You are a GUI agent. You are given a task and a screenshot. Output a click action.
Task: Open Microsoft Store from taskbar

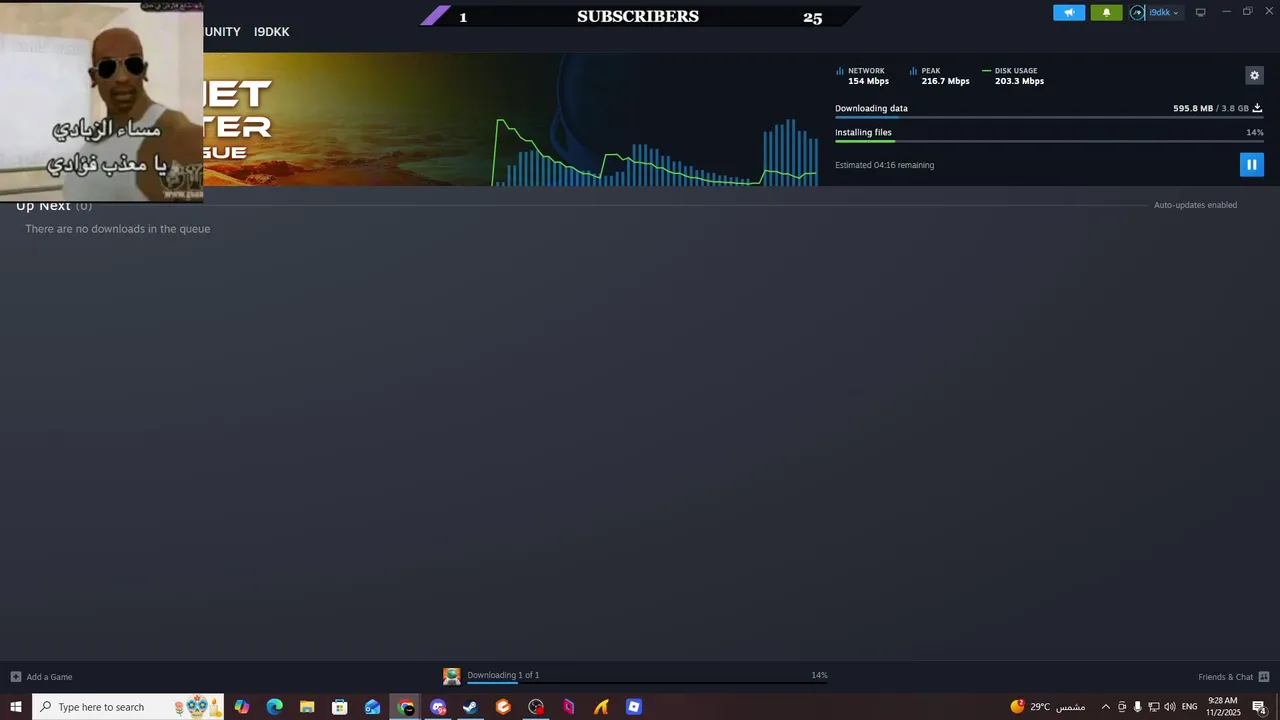340,707
